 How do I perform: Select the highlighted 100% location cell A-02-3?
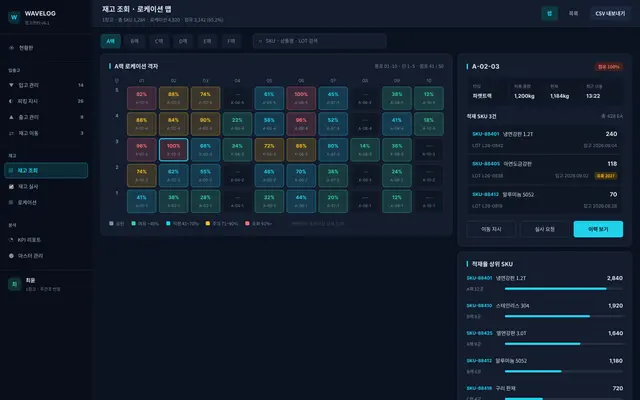pos(173,149)
